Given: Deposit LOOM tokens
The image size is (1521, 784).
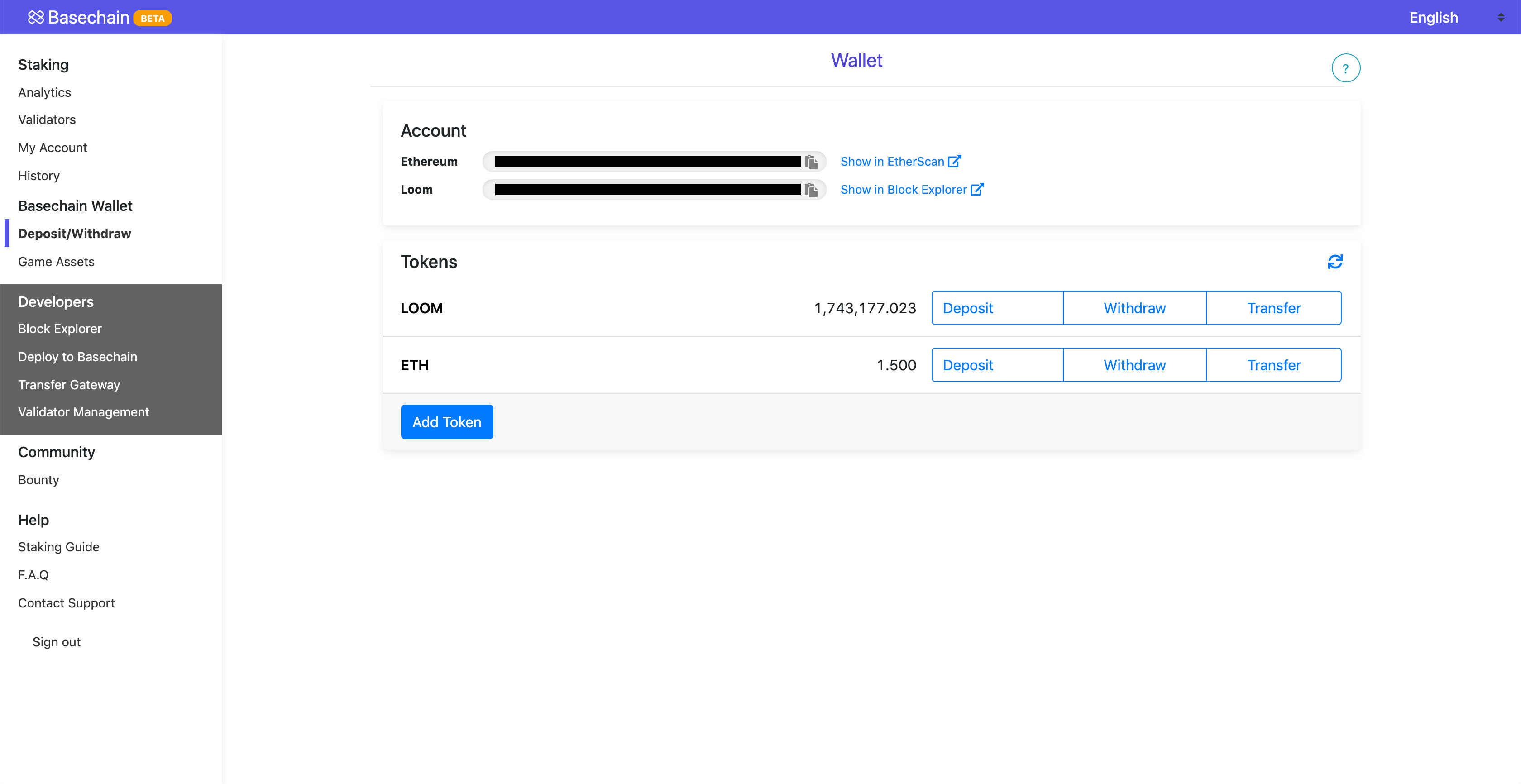Looking at the screenshot, I should [x=997, y=308].
